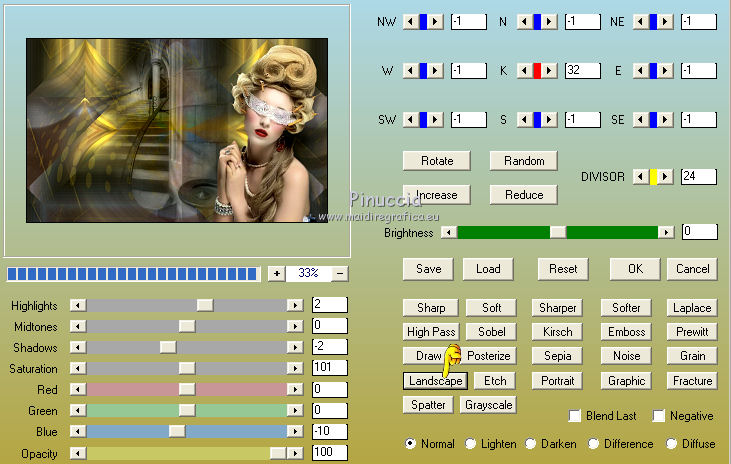Click Brightness slider left arrow

449,232
